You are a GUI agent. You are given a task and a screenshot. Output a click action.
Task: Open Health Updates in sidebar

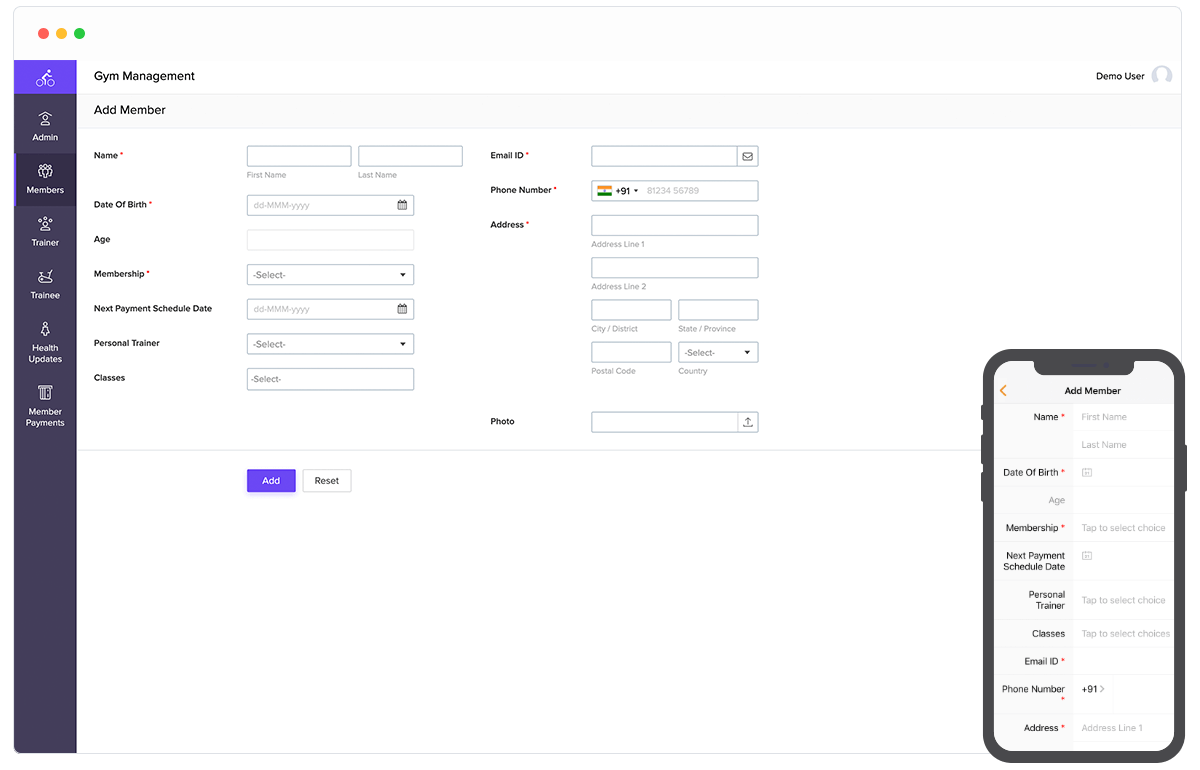point(45,342)
